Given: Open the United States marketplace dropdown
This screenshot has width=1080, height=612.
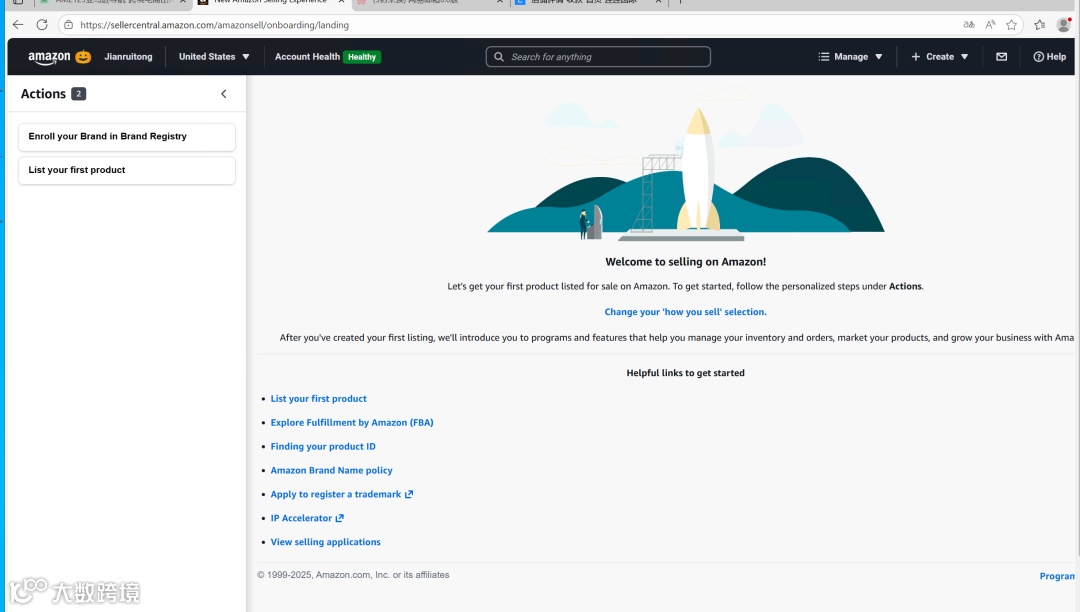Looking at the screenshot, I should (214, 56).
